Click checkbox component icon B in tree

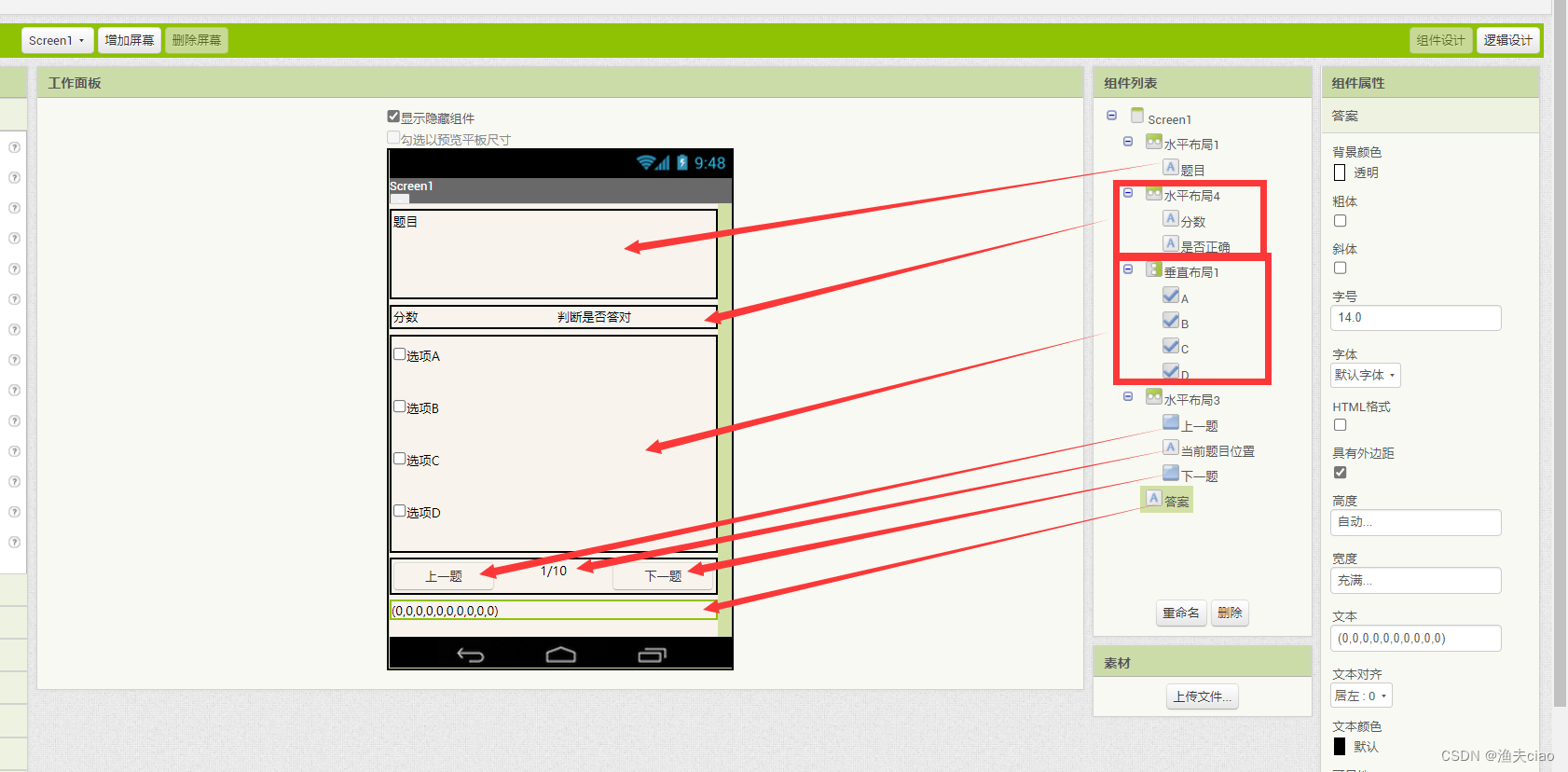point(1171,320)
